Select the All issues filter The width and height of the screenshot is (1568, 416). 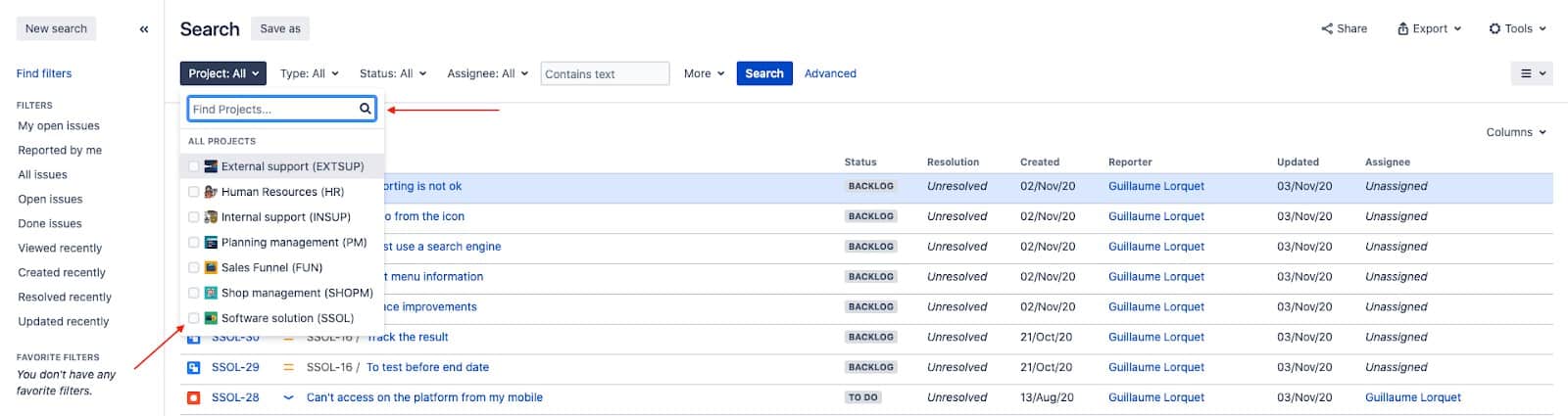point(43,174)
